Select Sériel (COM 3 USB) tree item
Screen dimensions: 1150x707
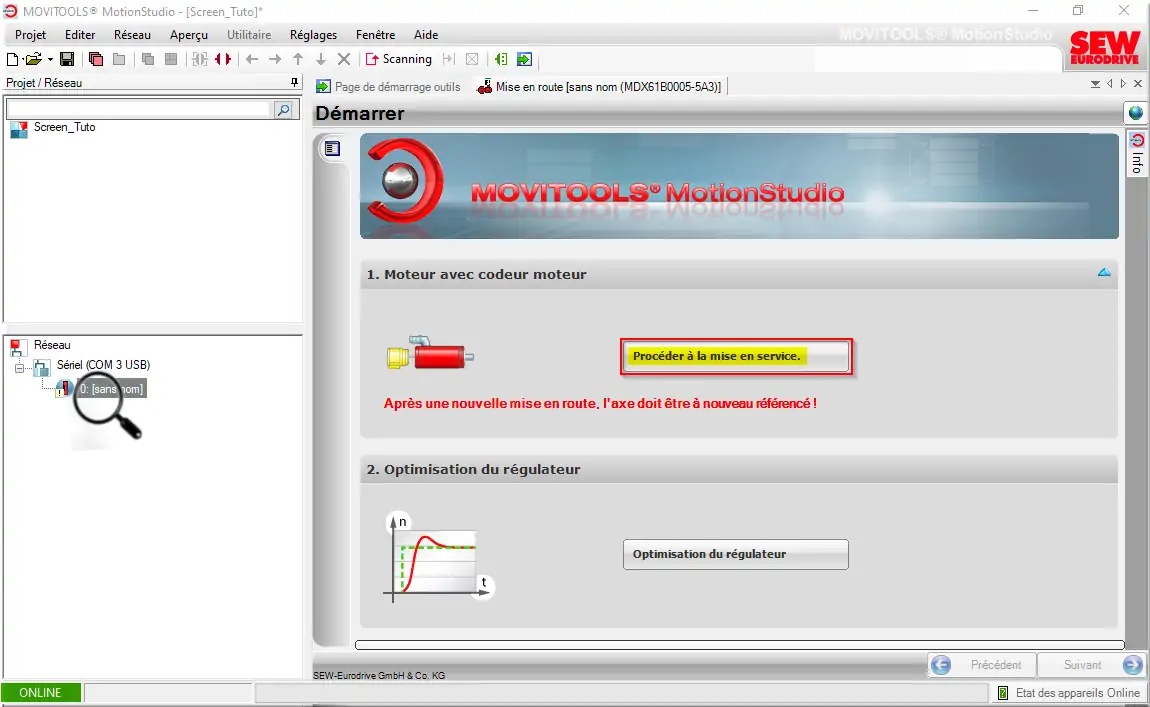(x=103, y=365)
